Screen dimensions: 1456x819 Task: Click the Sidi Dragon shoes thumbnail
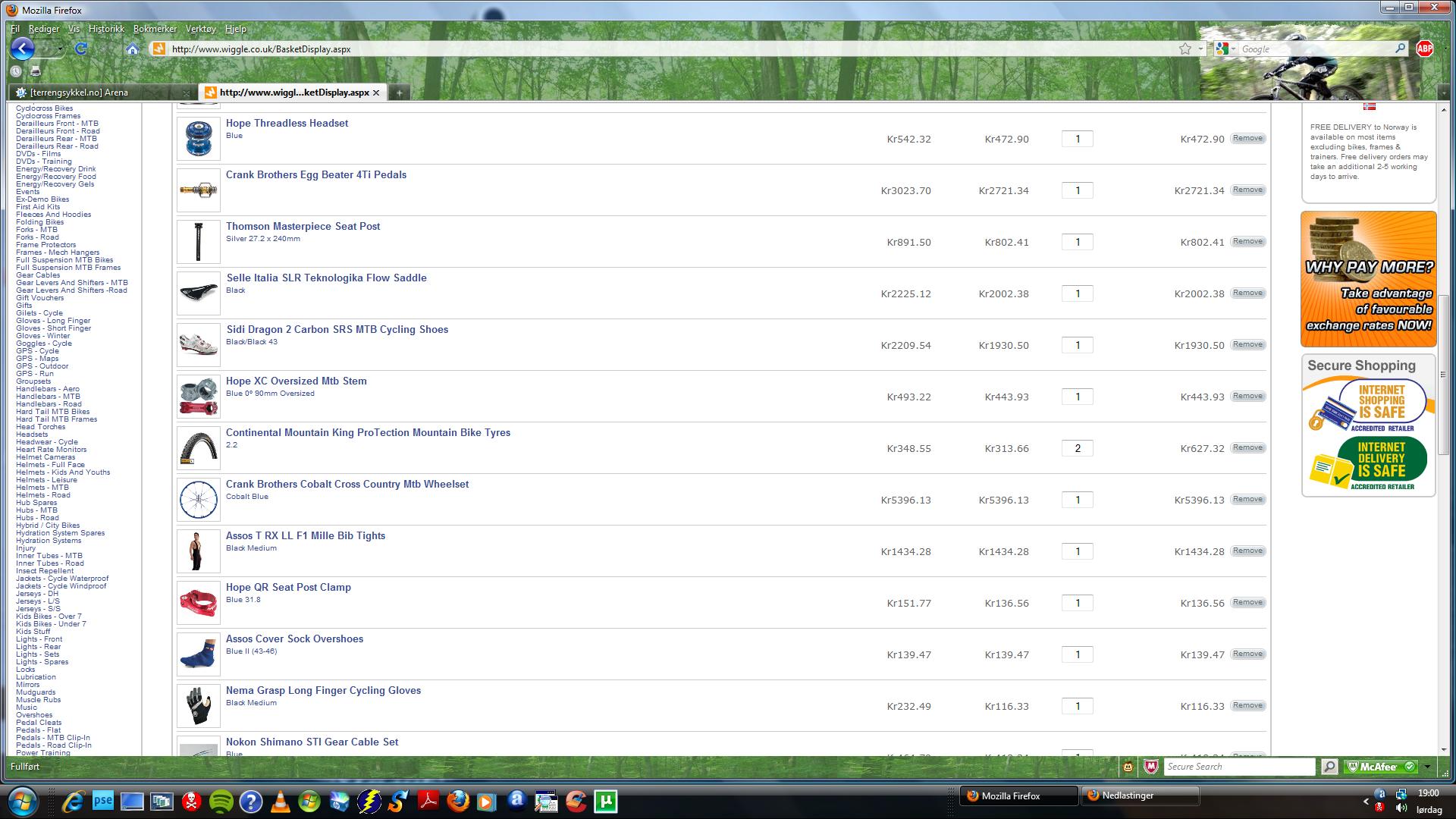click(x=199, y=345)
